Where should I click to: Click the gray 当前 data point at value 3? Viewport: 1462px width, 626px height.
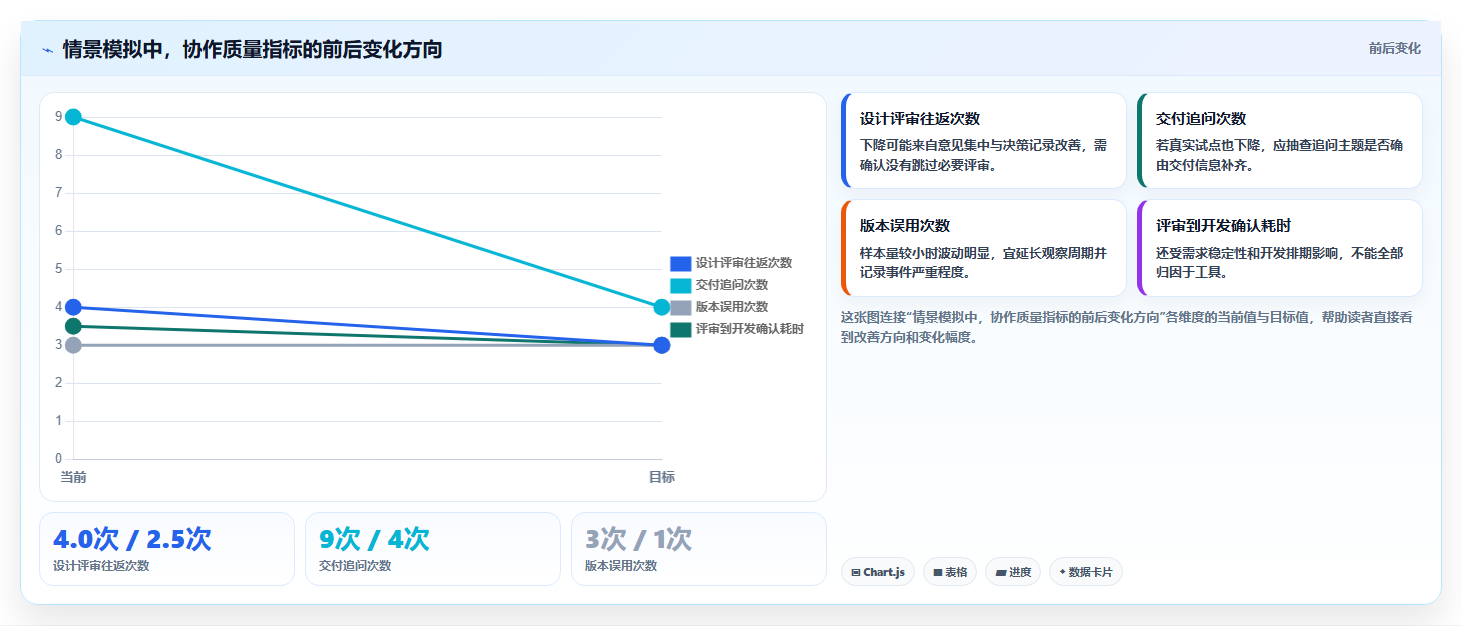pos(73,345)
